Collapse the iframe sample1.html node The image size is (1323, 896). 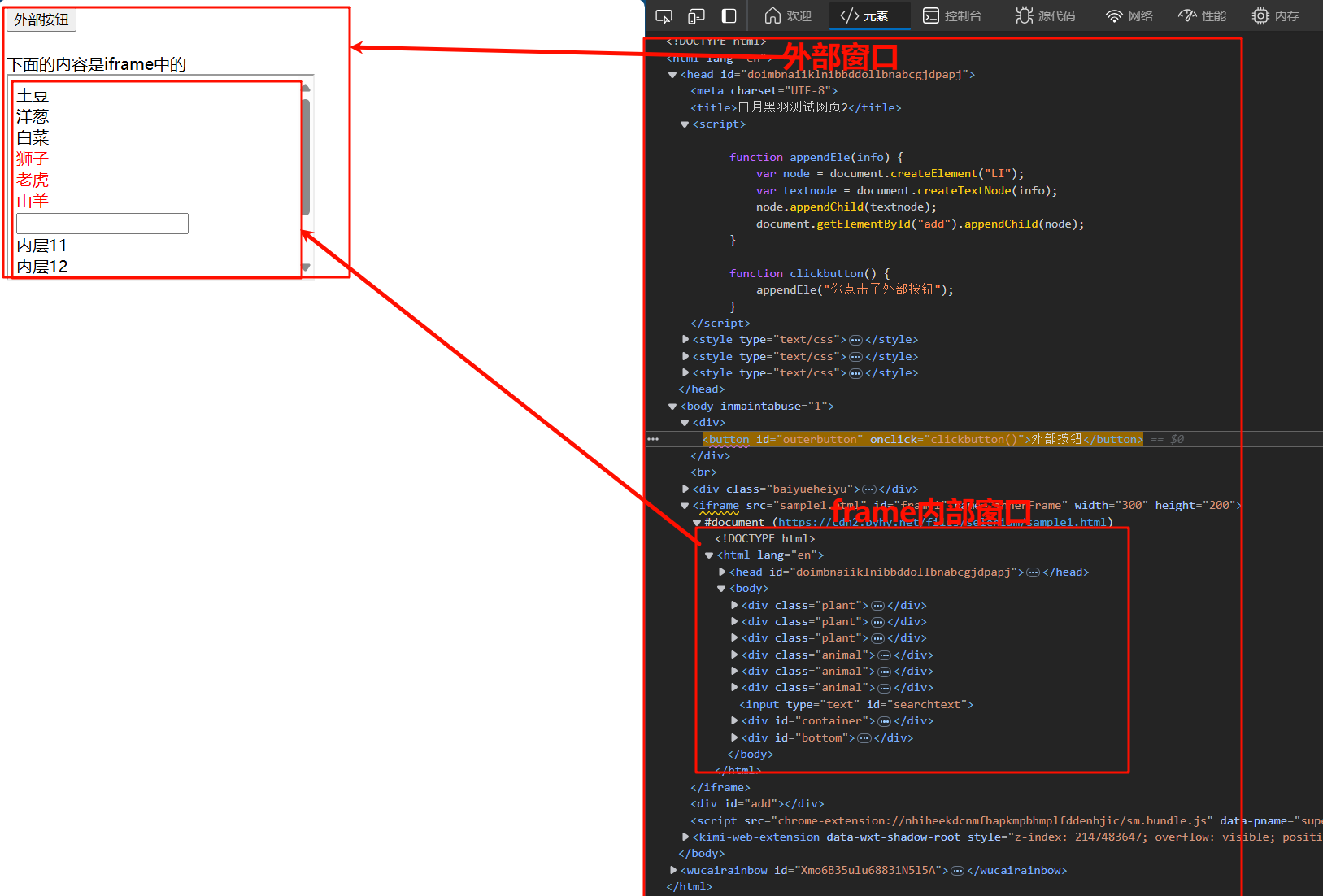685,506
